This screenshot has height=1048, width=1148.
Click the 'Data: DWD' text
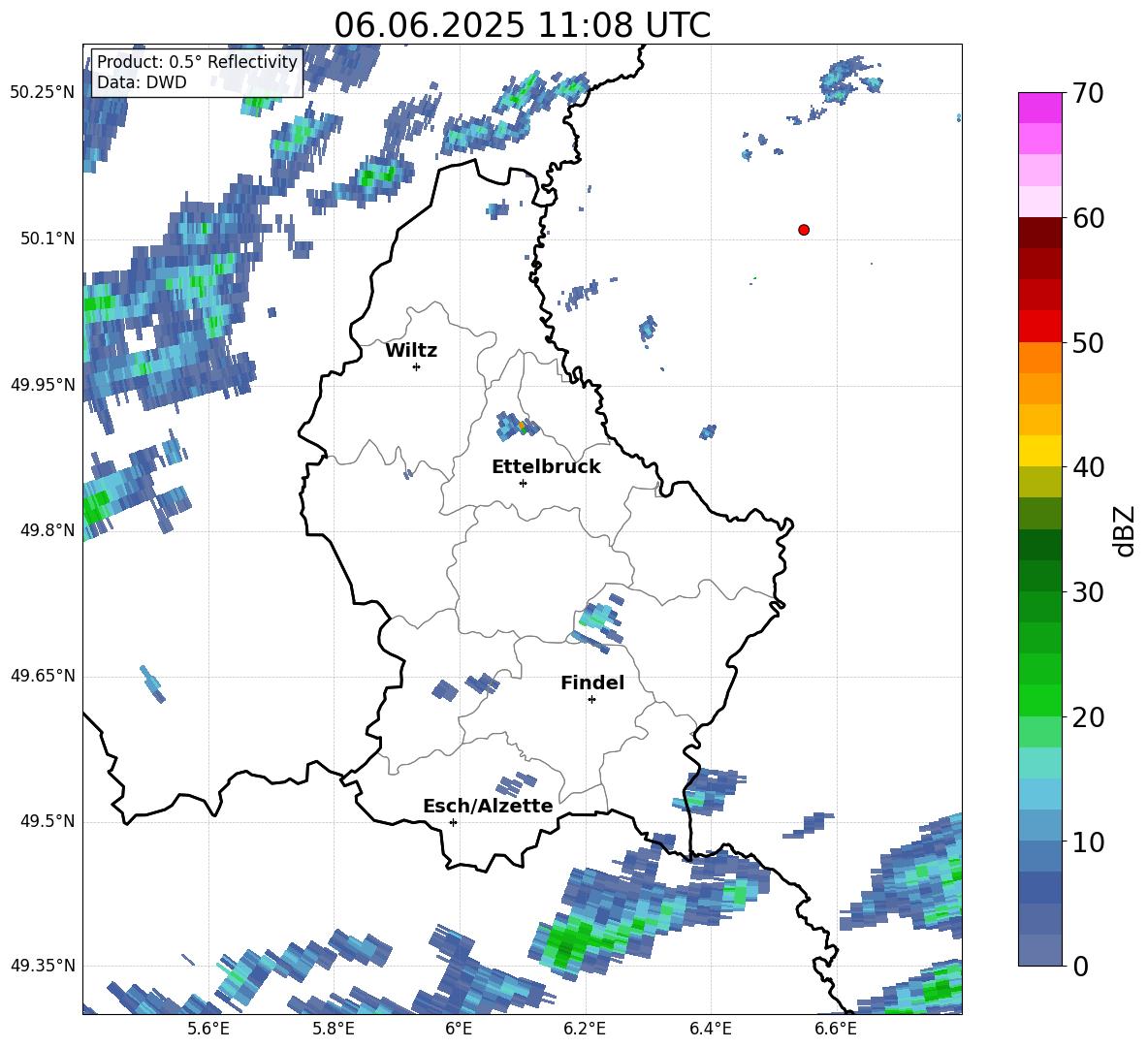(142, 82)
